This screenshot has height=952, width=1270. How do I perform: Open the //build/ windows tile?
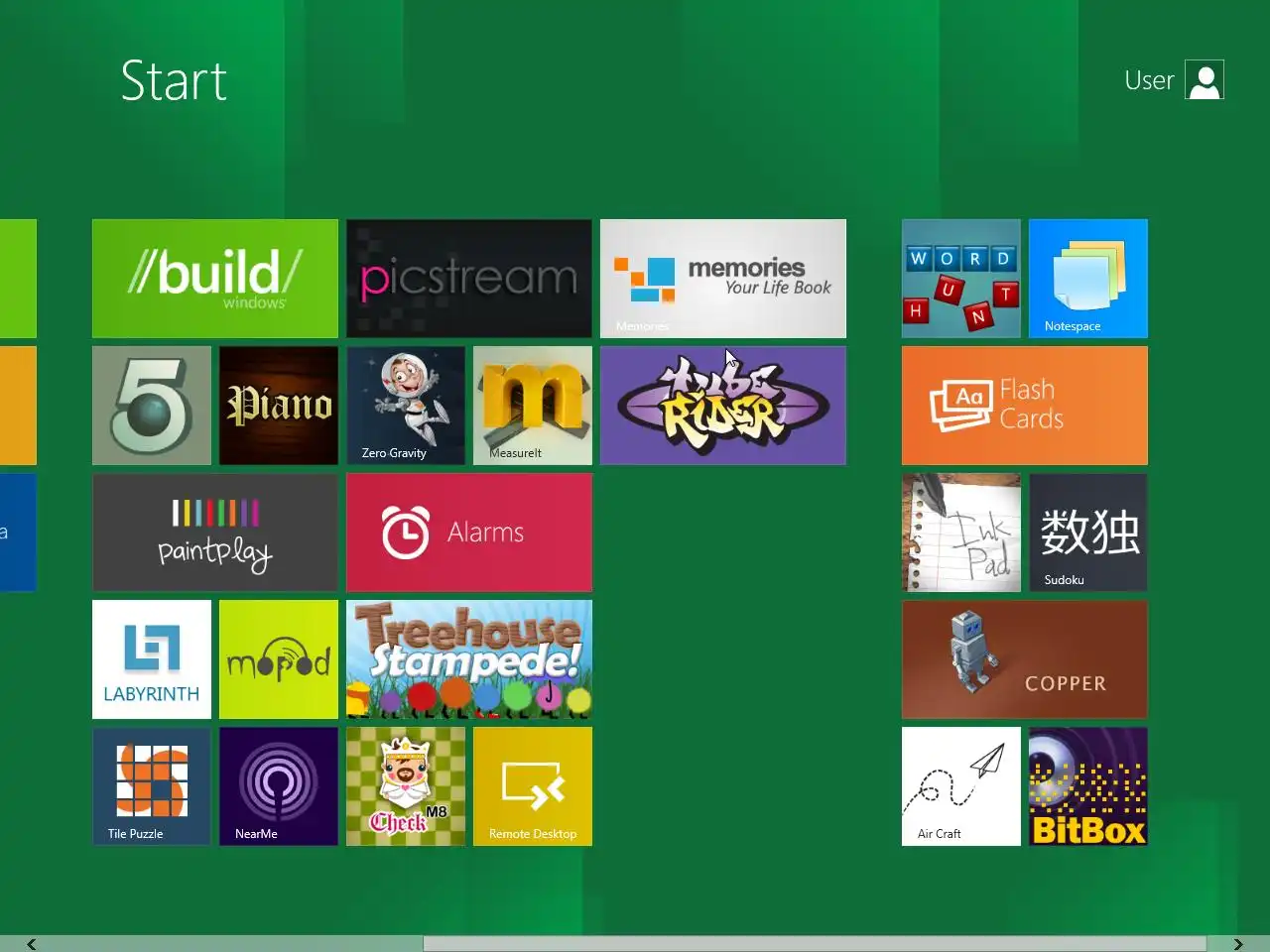[215, 279]
